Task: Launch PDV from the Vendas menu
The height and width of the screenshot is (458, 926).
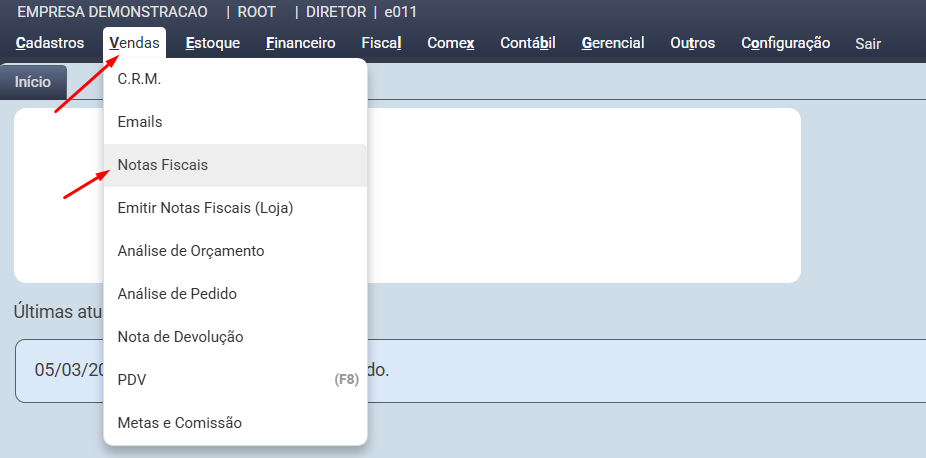Action: point(132,380)
